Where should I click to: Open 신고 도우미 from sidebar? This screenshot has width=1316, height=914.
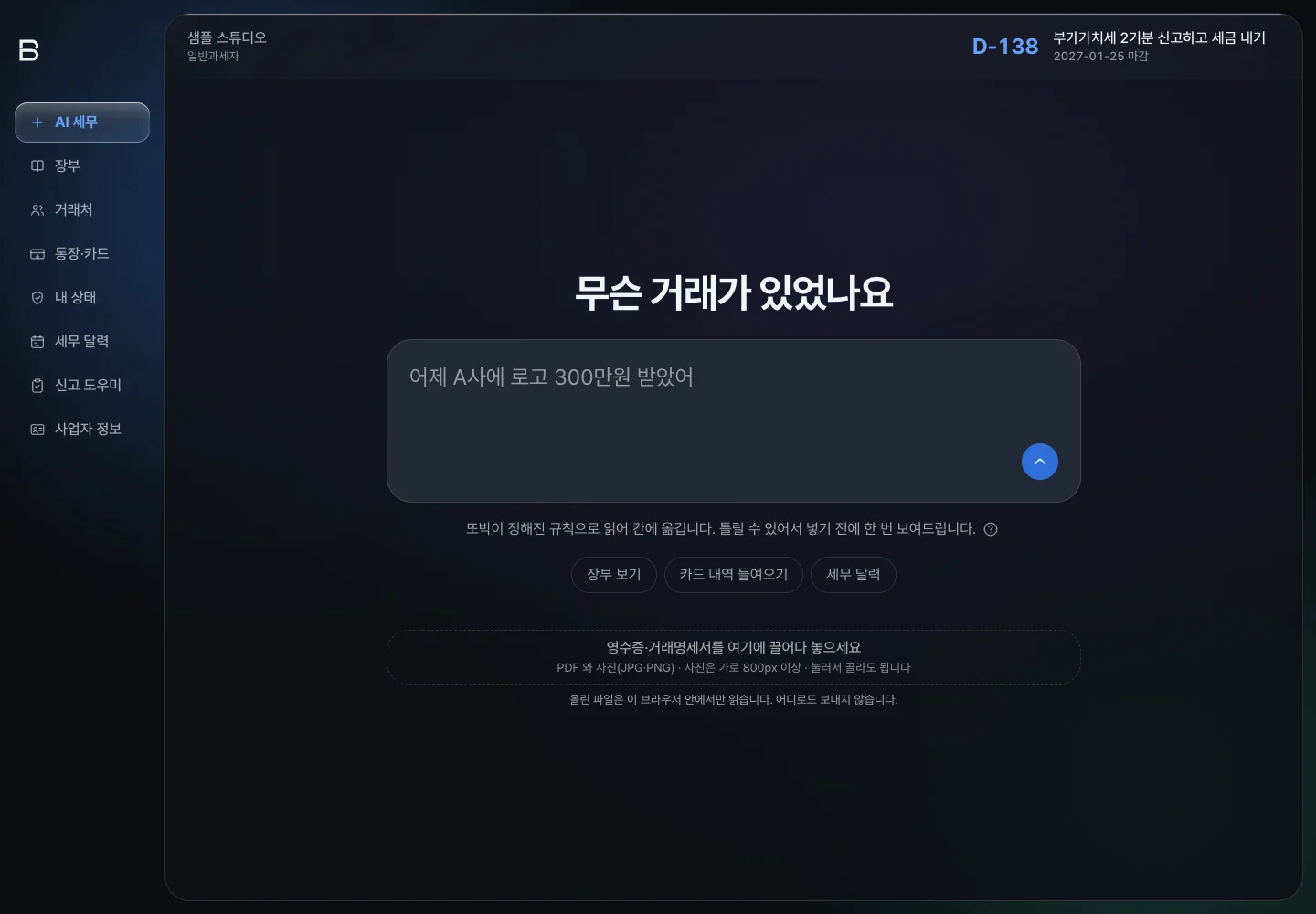pyautogui.click(x=82, y=386)
